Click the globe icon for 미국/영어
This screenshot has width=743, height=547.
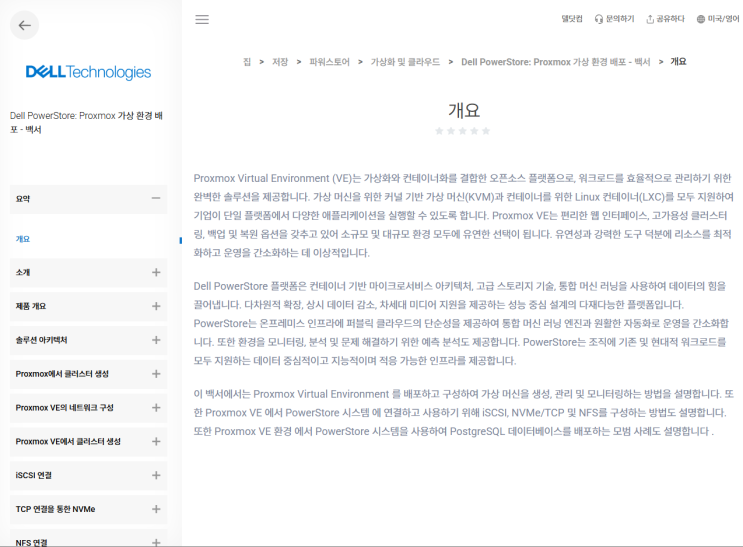click(x=701, y=19)
